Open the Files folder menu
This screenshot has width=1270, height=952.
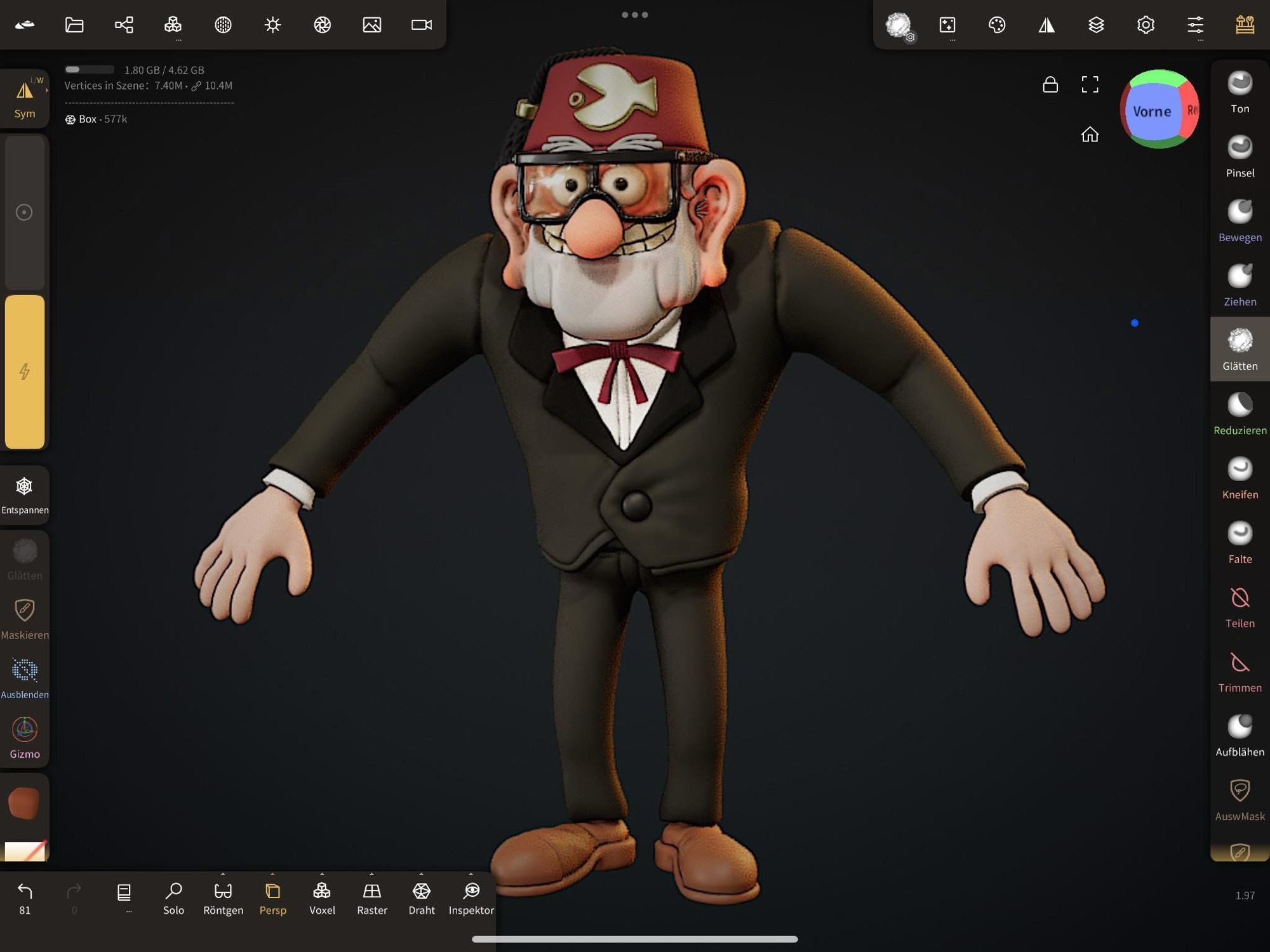coord(74,25)
